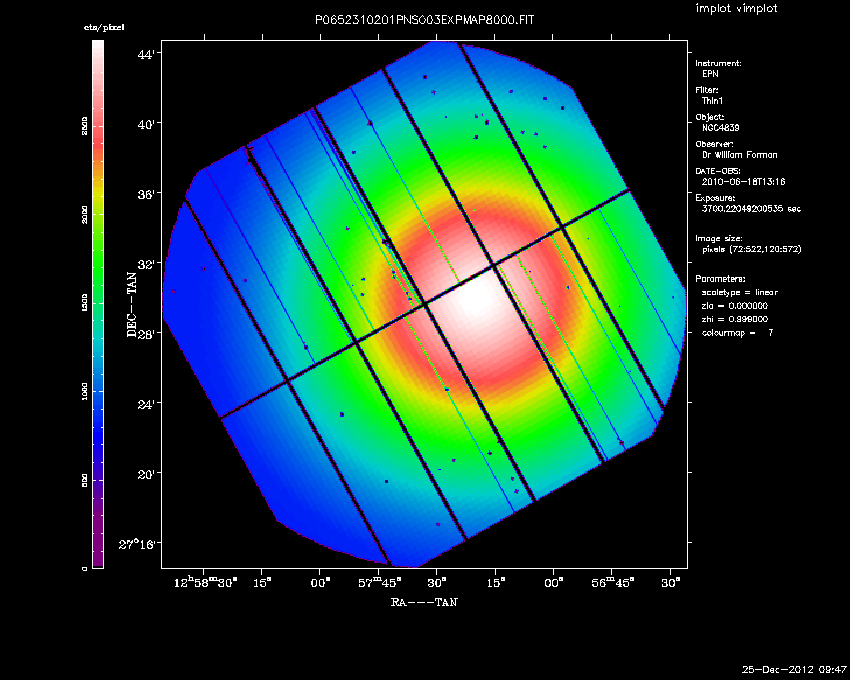The width and height of the screenshot is (850, 680).
Task: Click the image size pixels value
Action: point(752,248)
